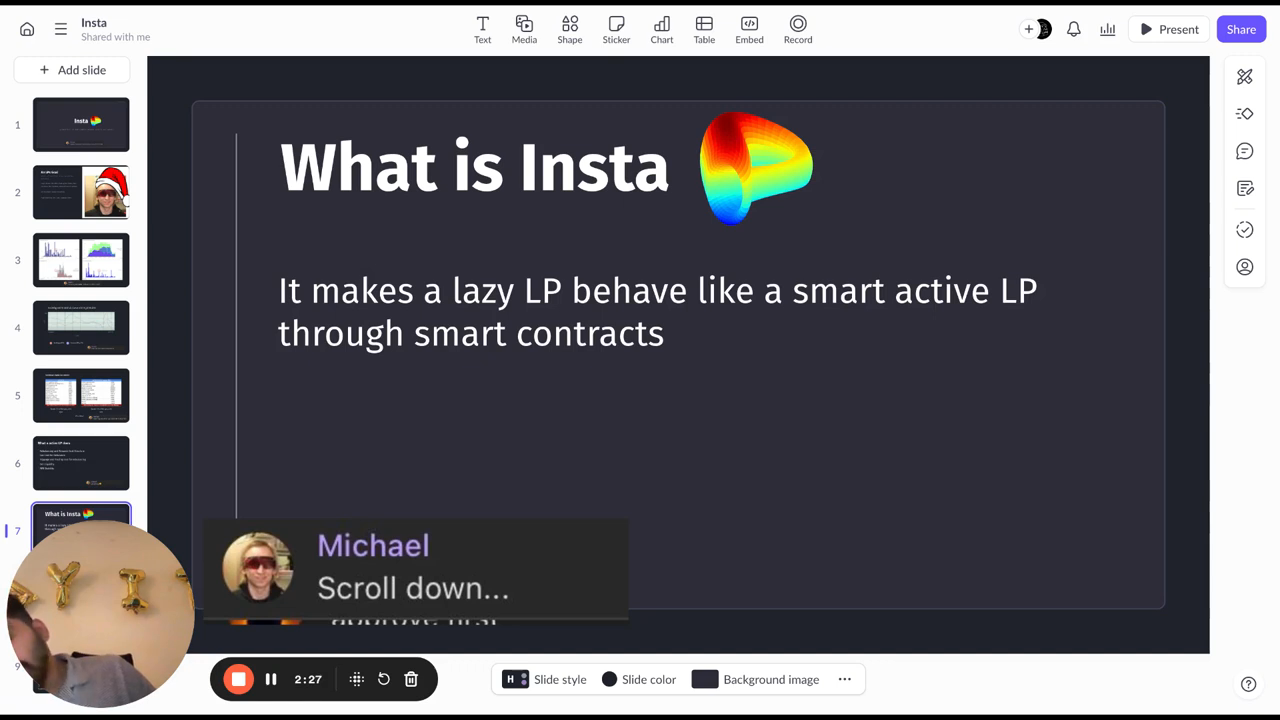Image resolution: width=1280 pixels, height=720 pixels.
Task: Select the Shape tool
Action: [570, 30]
